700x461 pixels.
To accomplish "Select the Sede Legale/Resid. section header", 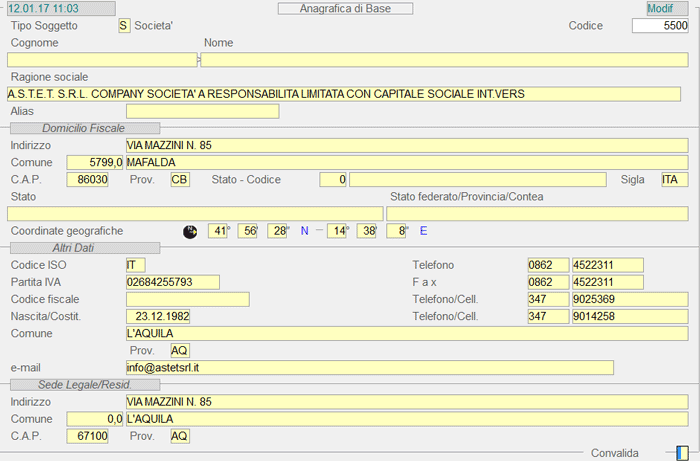I will tap(83, 384).
